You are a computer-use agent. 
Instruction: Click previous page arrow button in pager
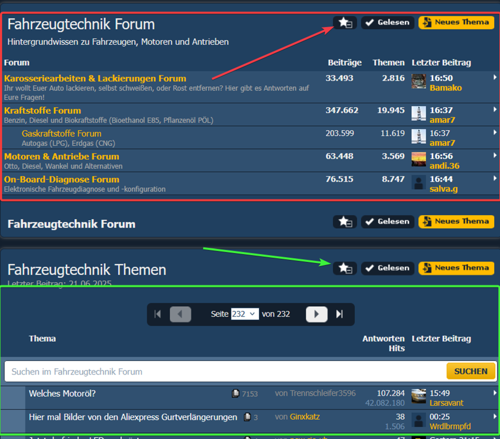click(180, 314)
